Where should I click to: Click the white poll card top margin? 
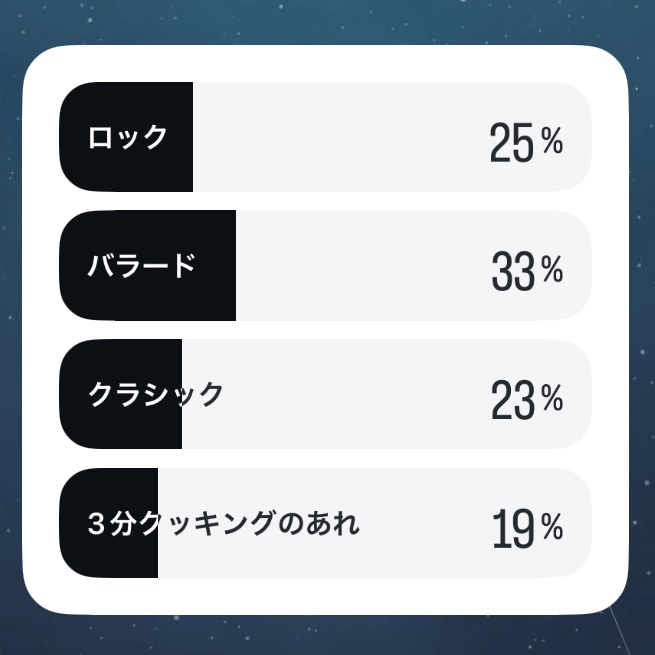(325, 63)
